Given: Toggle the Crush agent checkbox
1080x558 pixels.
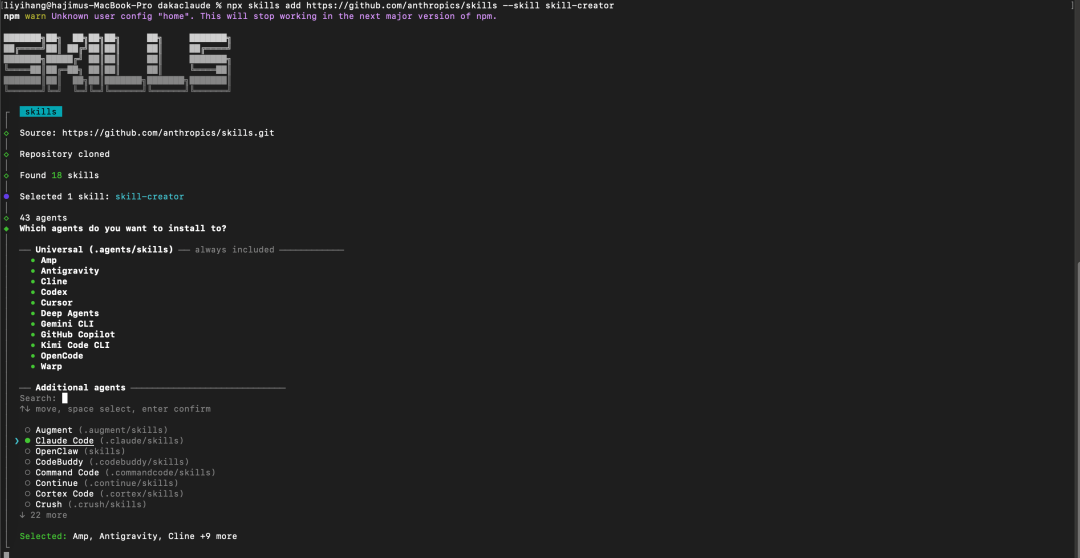Looking at the screenshot, I should coord(28,504).
